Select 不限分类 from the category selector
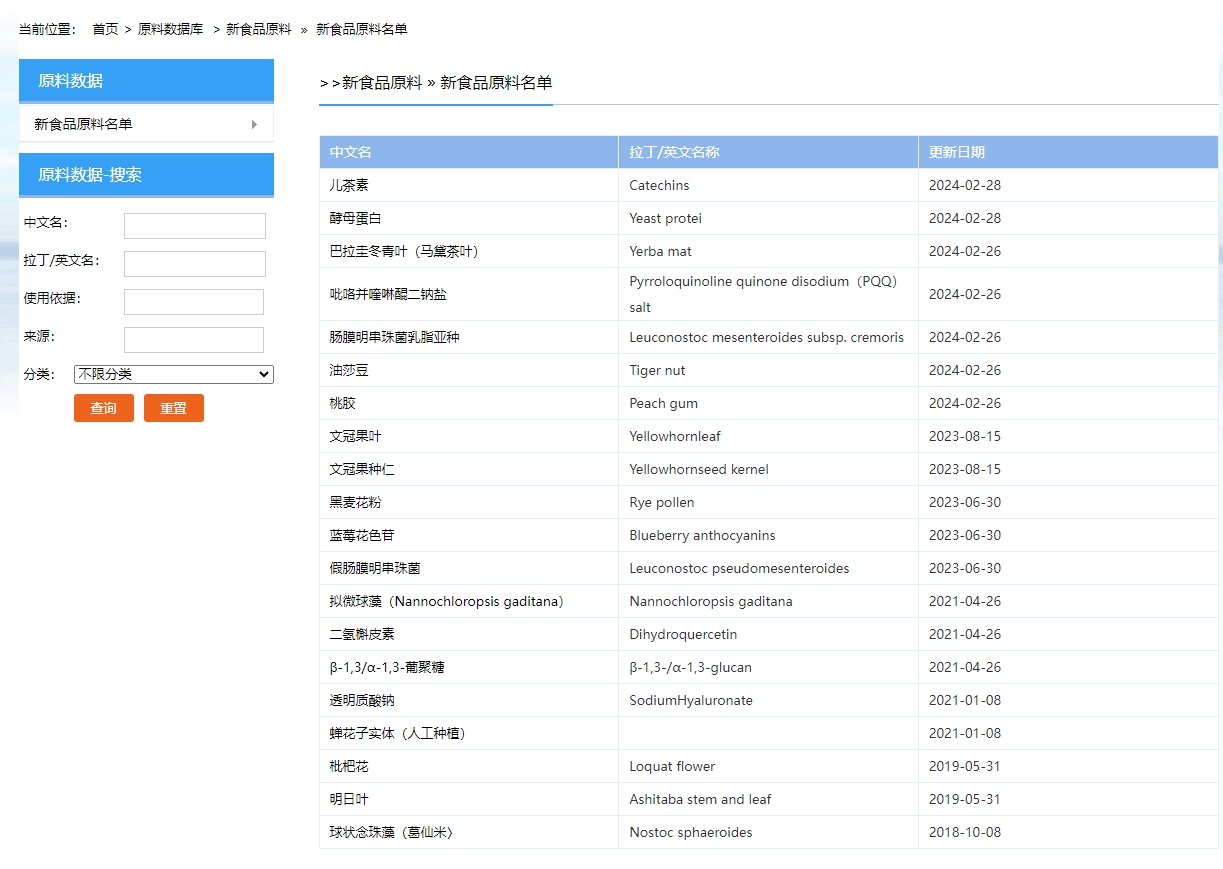Image resolution: width=1223 pixels, height=869 pixels. (172, 373)
